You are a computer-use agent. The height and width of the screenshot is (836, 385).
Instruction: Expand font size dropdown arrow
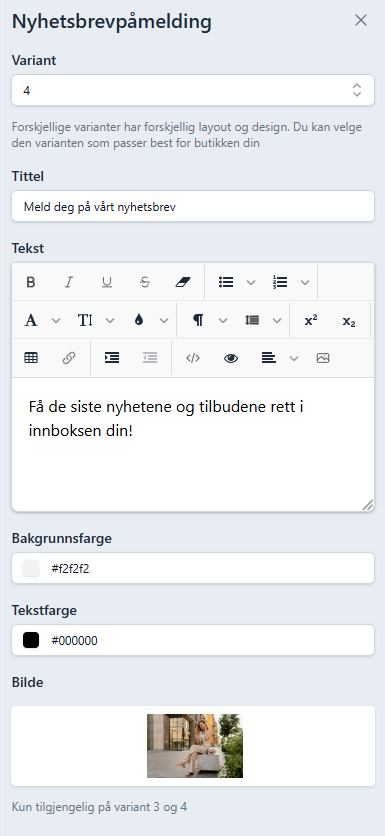click(110, 320)
